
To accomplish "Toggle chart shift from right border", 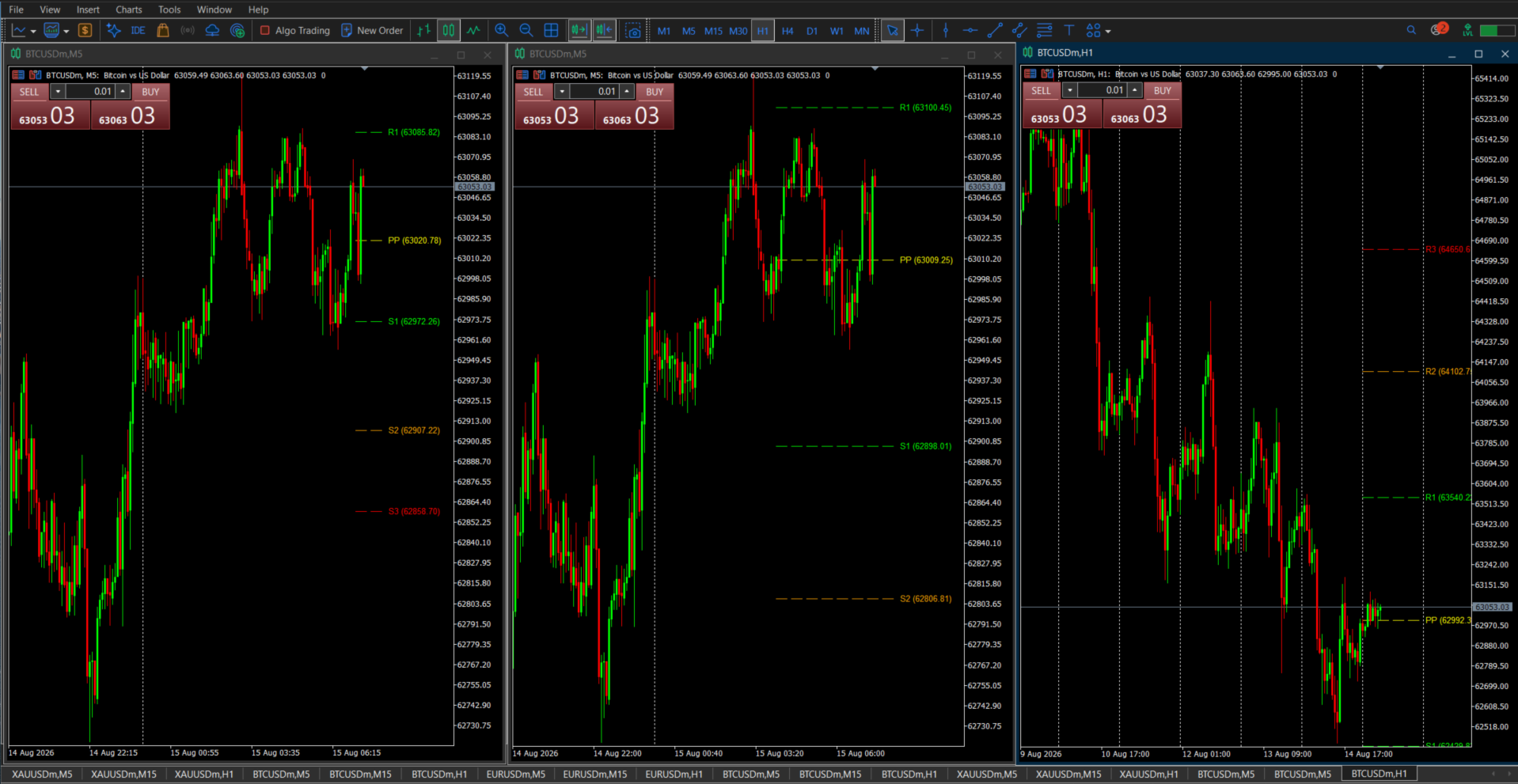I will 604,30.
